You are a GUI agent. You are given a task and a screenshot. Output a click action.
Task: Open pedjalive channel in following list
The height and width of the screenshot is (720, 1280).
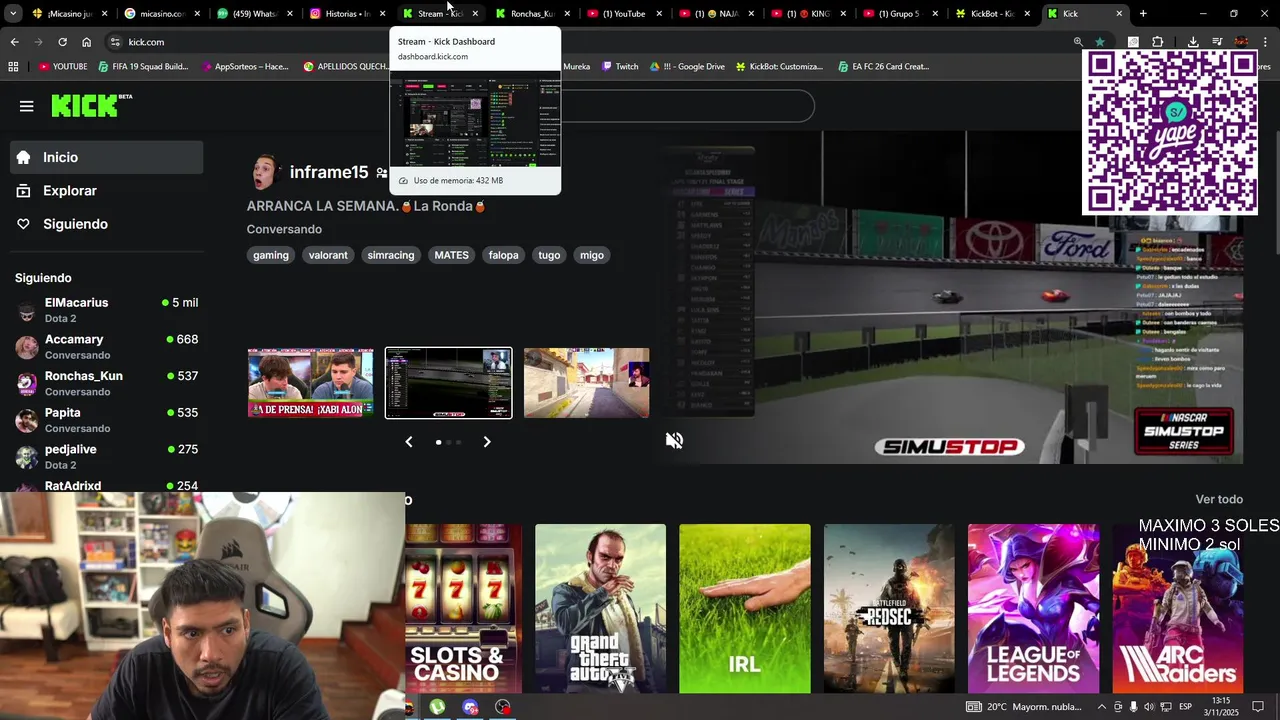click(x=107, y=457)
